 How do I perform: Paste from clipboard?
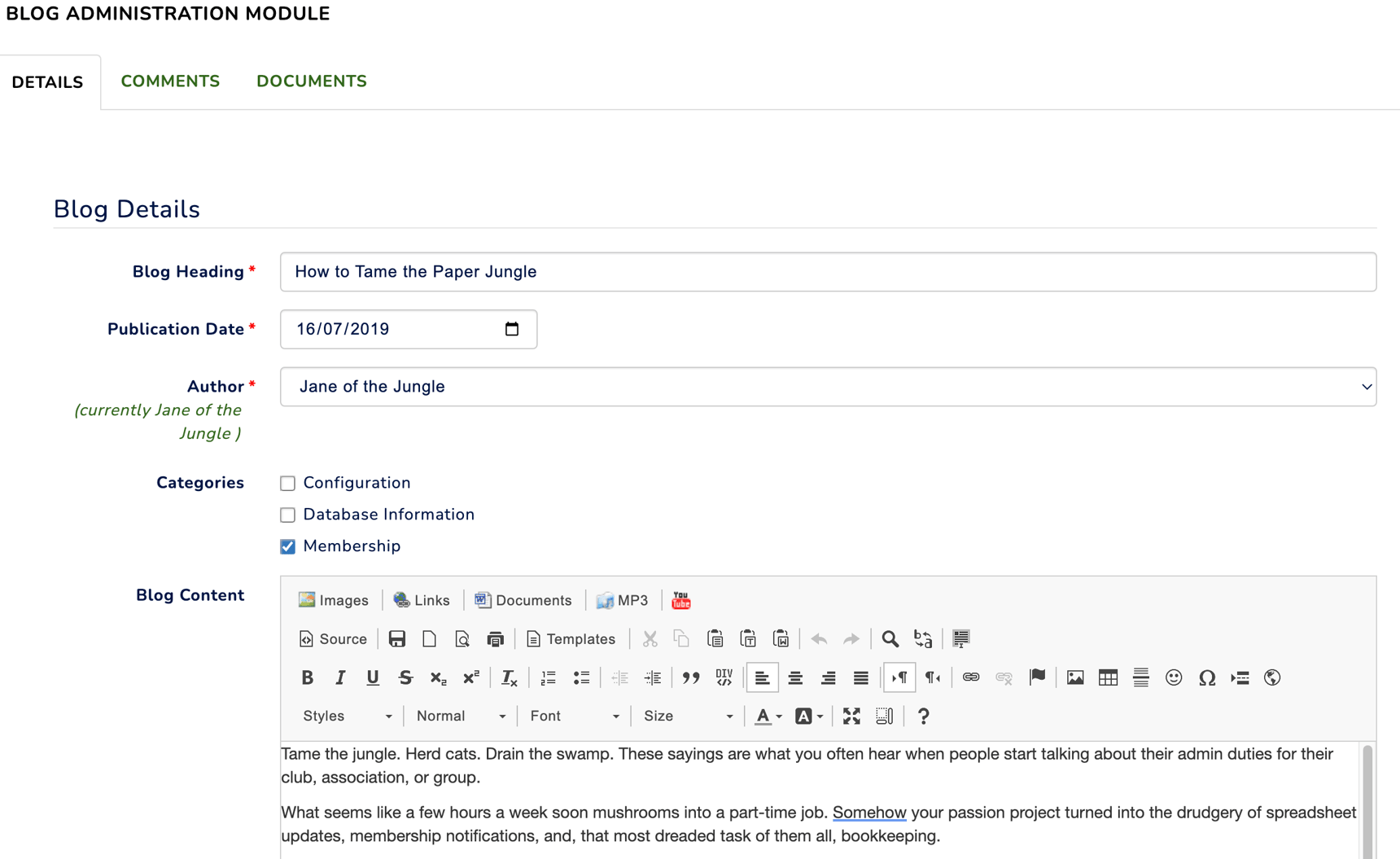(x=715, y=639)
